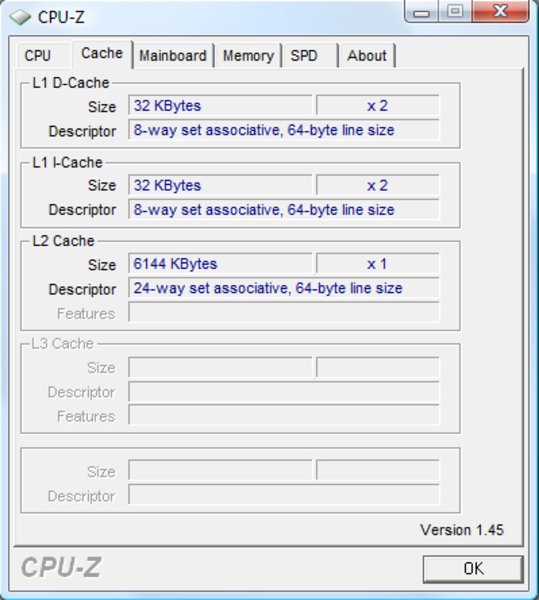Click L1 D-Cache size field 32 KBytes
This screenshot has height=600, width=539.
pos(220,106)
